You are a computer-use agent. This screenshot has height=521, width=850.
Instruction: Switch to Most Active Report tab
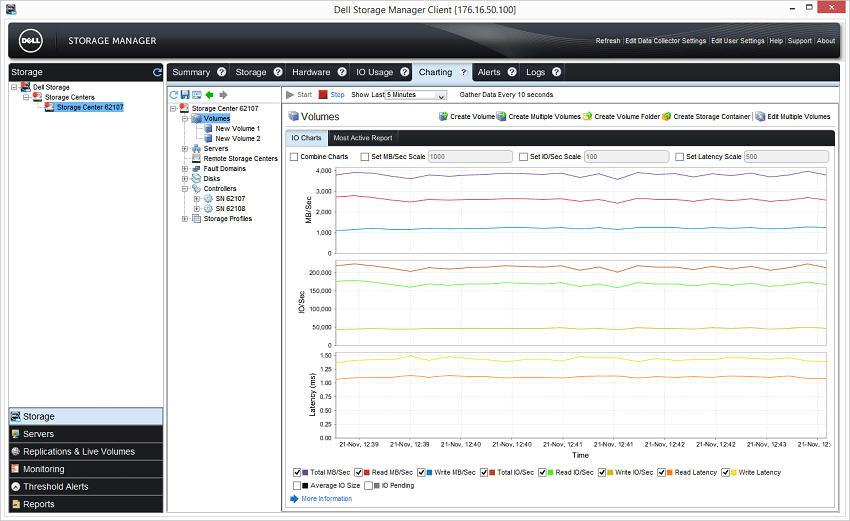363,138
